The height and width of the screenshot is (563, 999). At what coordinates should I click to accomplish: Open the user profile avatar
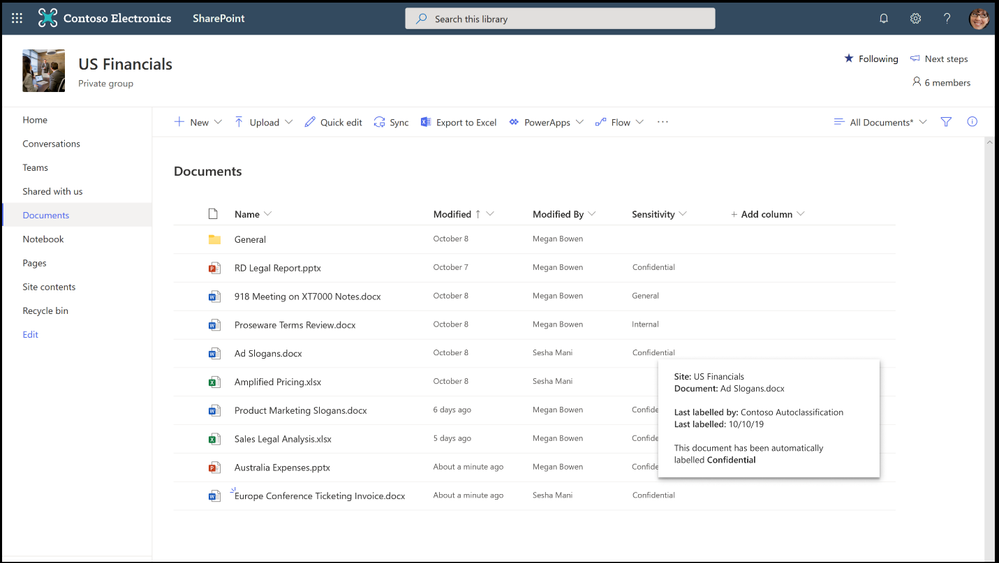pyautogui.click(x=979, y=18)
